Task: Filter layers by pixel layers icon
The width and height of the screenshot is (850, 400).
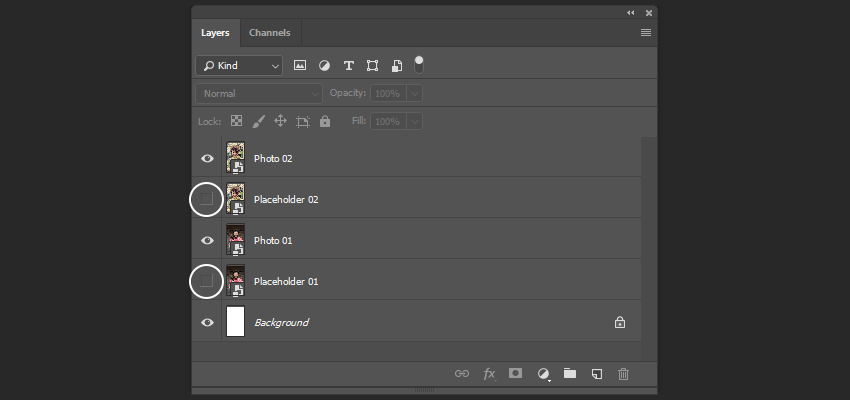Action: pos(300,66)
